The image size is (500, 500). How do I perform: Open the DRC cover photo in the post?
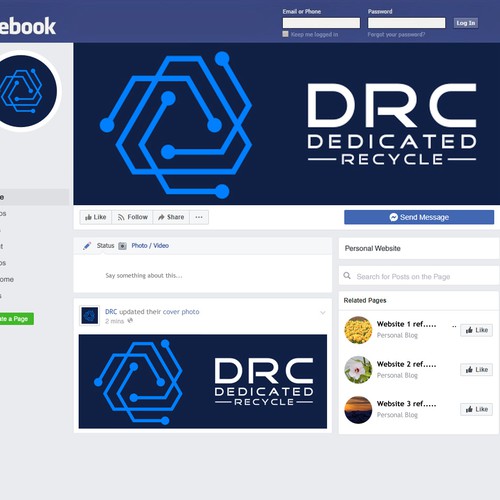click(203, 381)
